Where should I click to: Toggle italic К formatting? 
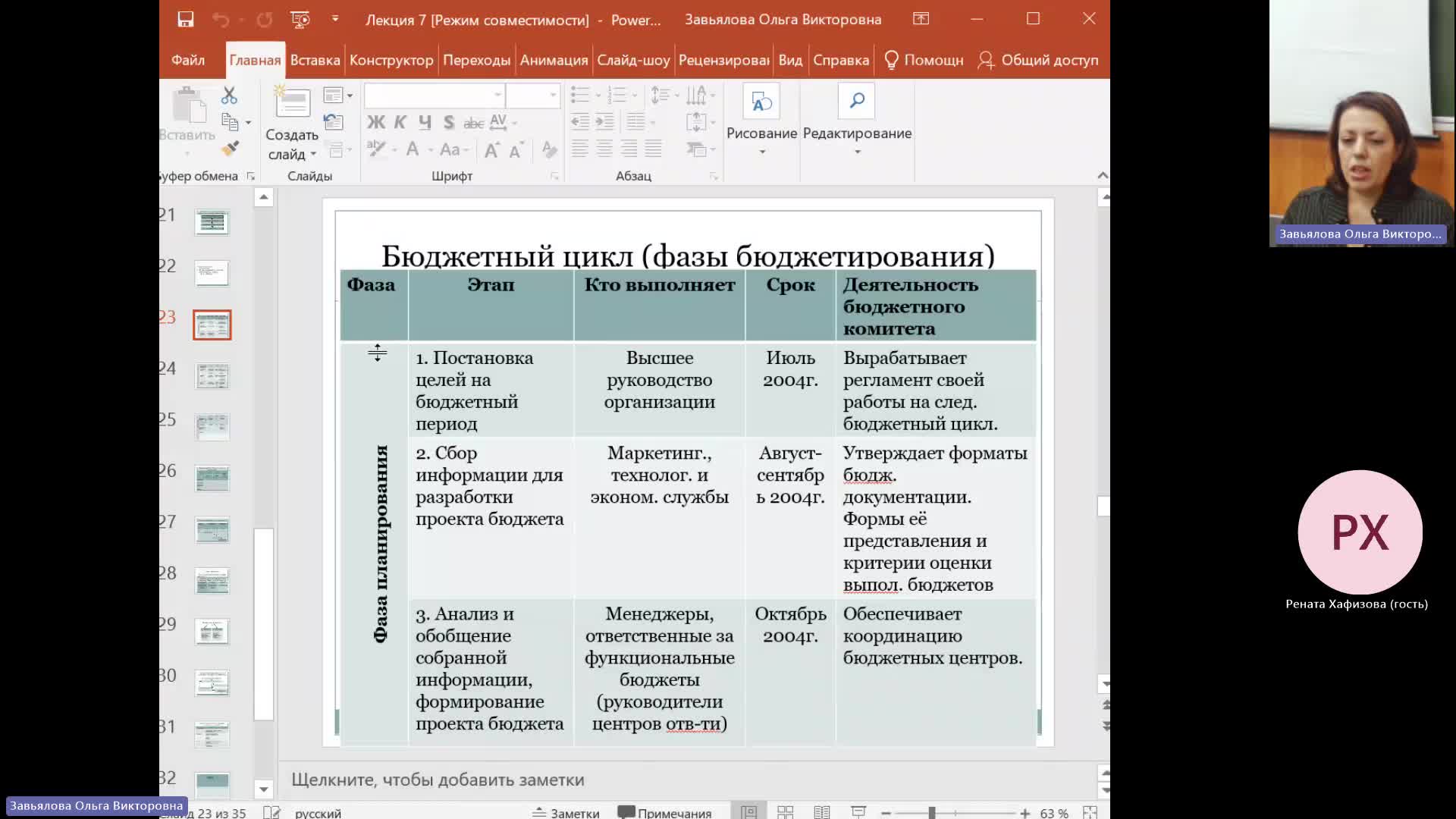pos(400,122)
